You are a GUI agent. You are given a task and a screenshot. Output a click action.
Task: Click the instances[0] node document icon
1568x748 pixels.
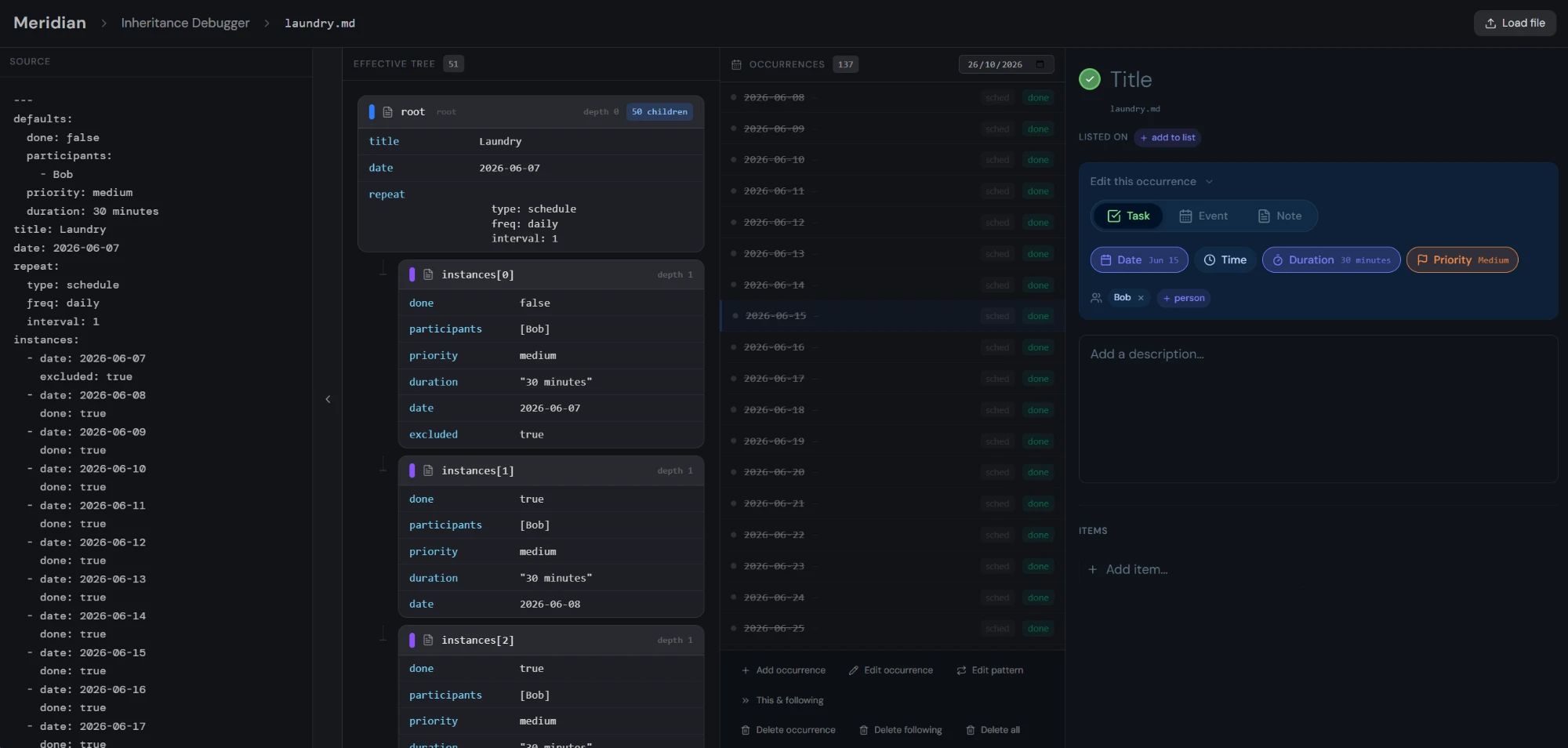pos(428,274)
